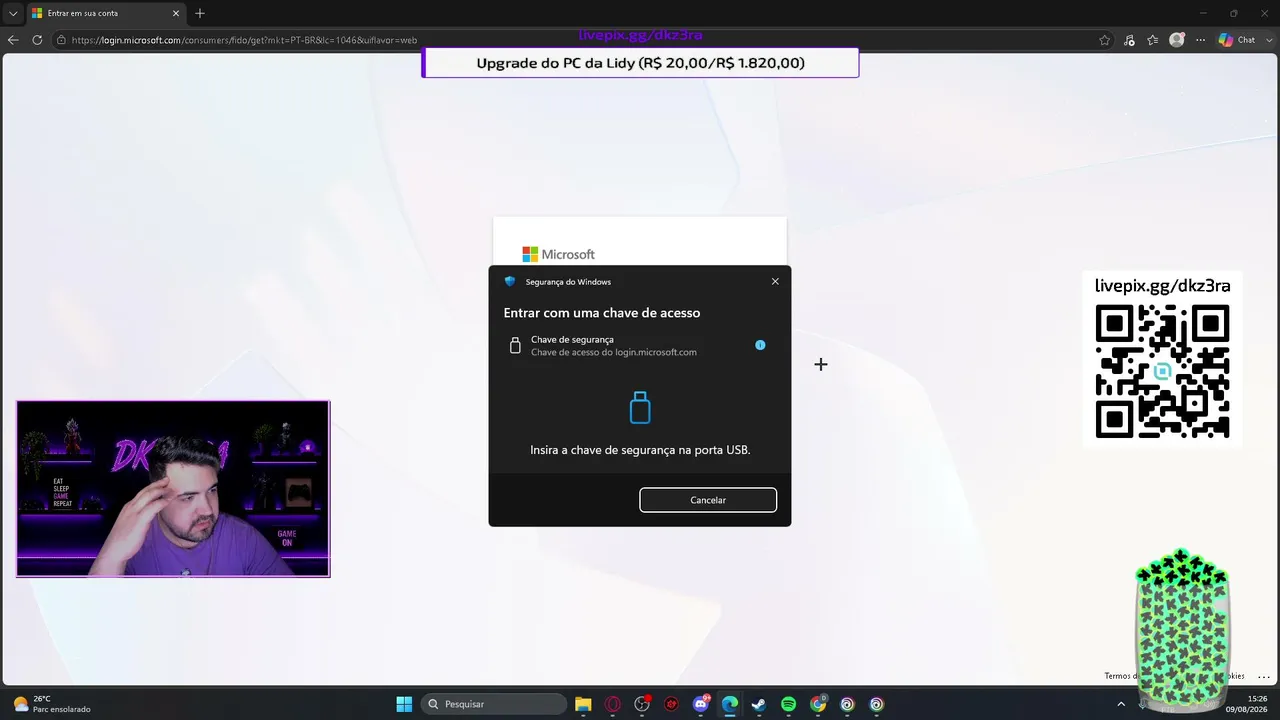Bookmark this page with the star icon

tap(1105, 40)
